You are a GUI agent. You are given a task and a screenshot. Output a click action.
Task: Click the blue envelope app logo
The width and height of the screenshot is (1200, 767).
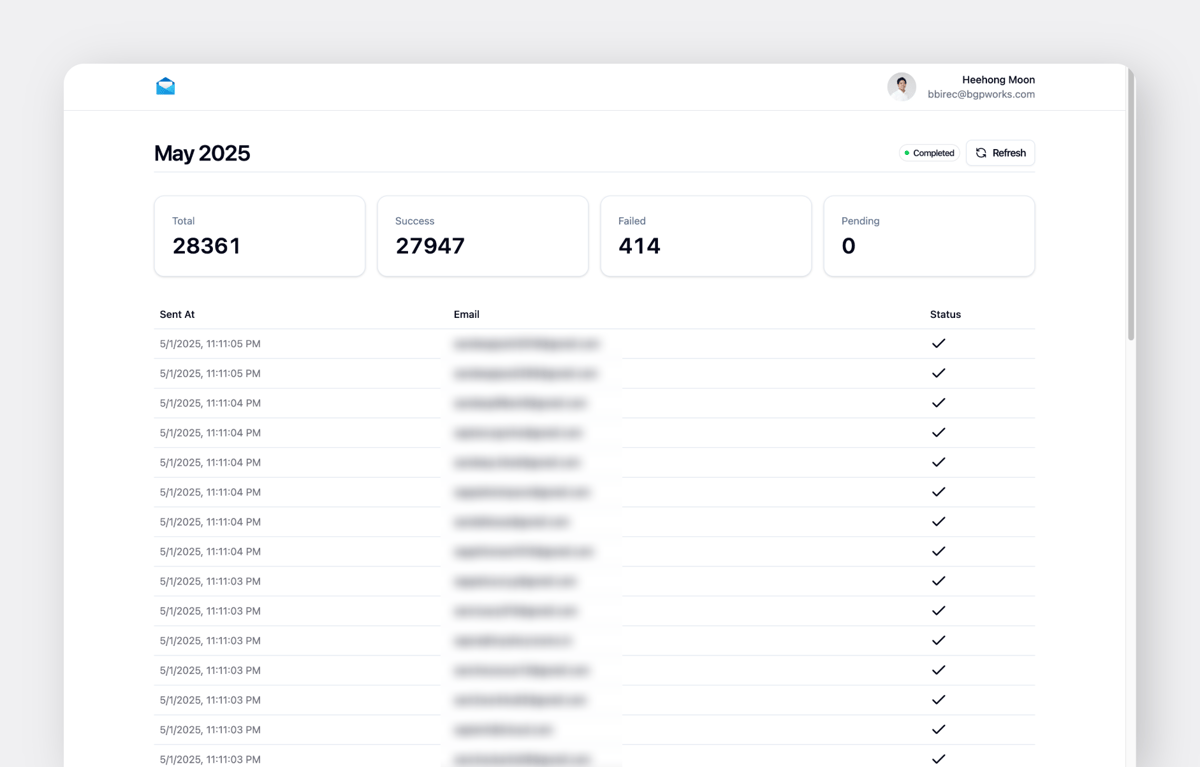pos(166,86)
